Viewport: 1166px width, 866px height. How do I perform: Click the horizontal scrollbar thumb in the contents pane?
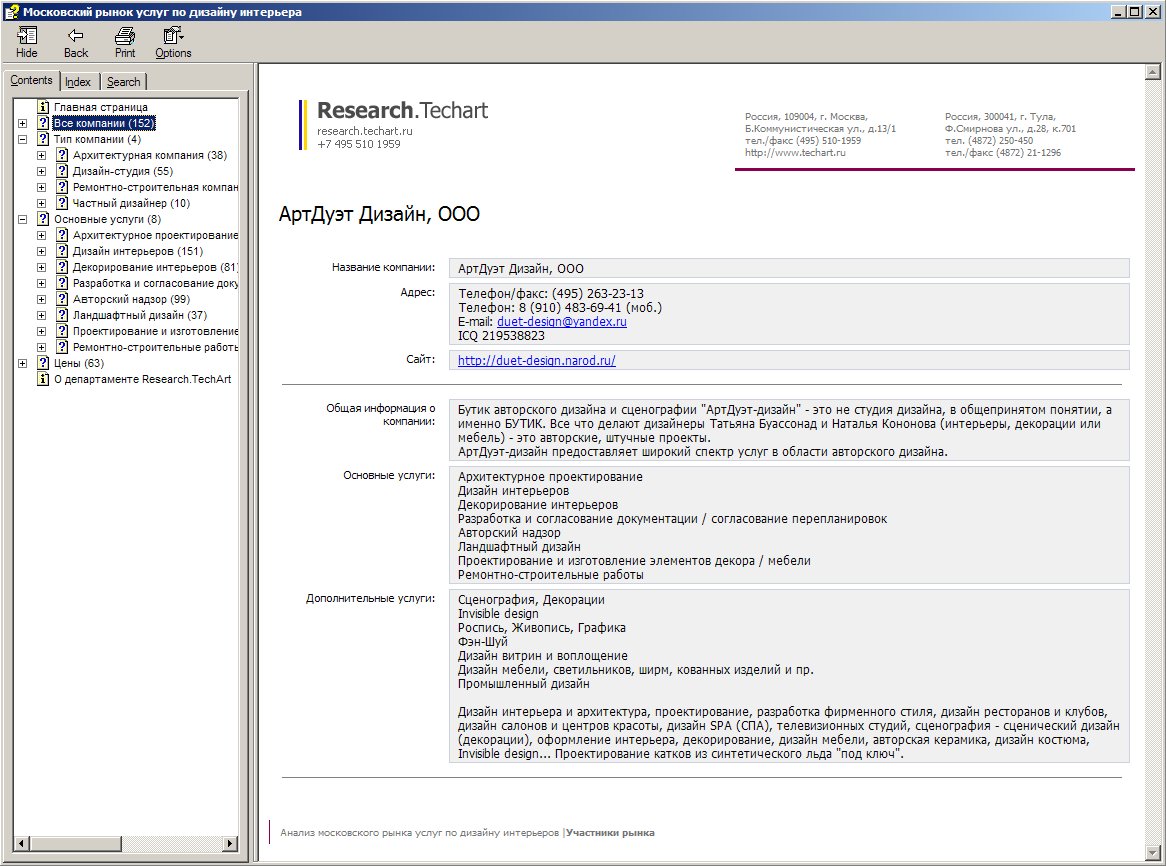[x=75, y=844]
